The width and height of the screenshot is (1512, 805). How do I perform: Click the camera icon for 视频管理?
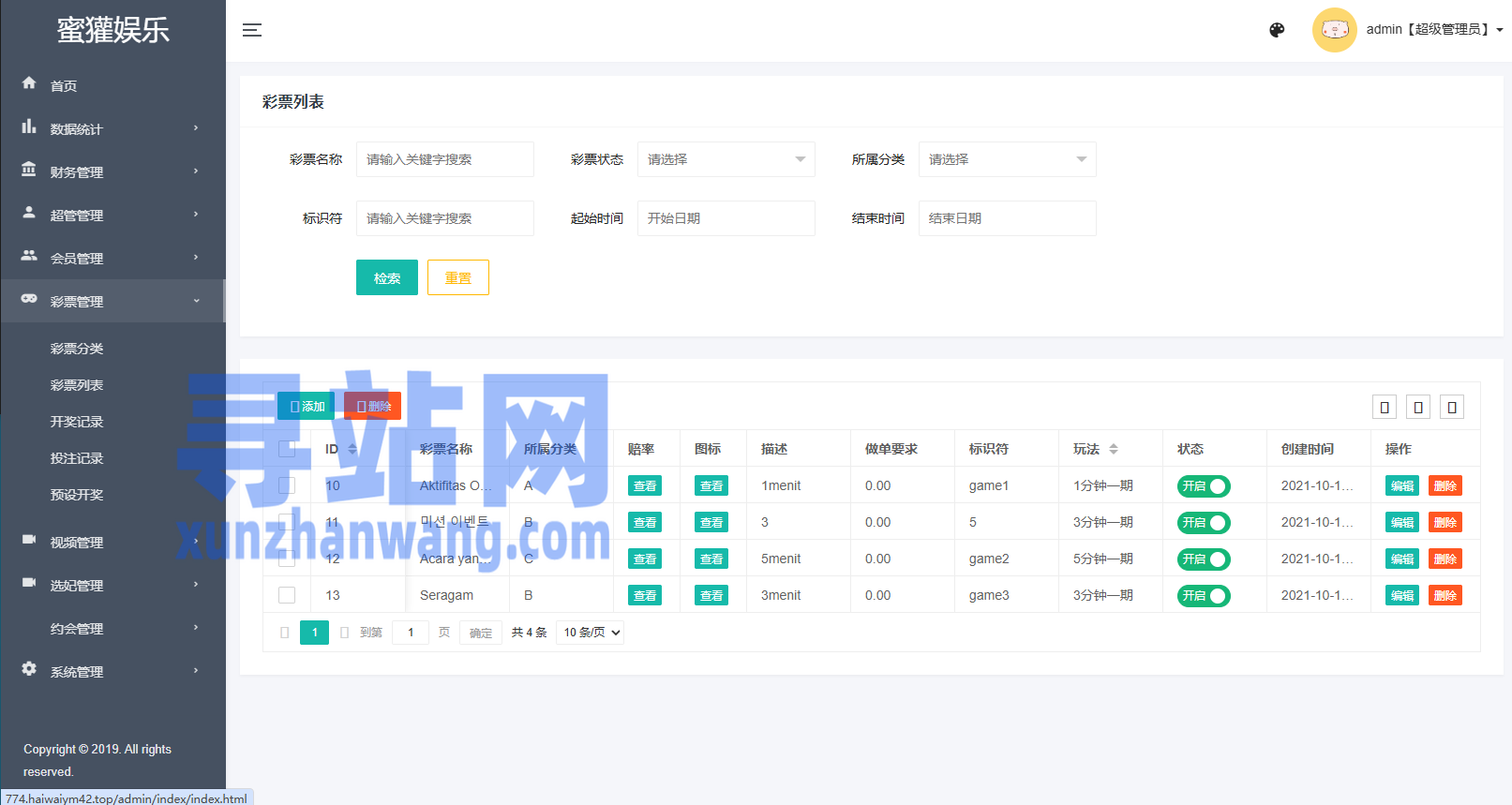click(x=29, y=540)
